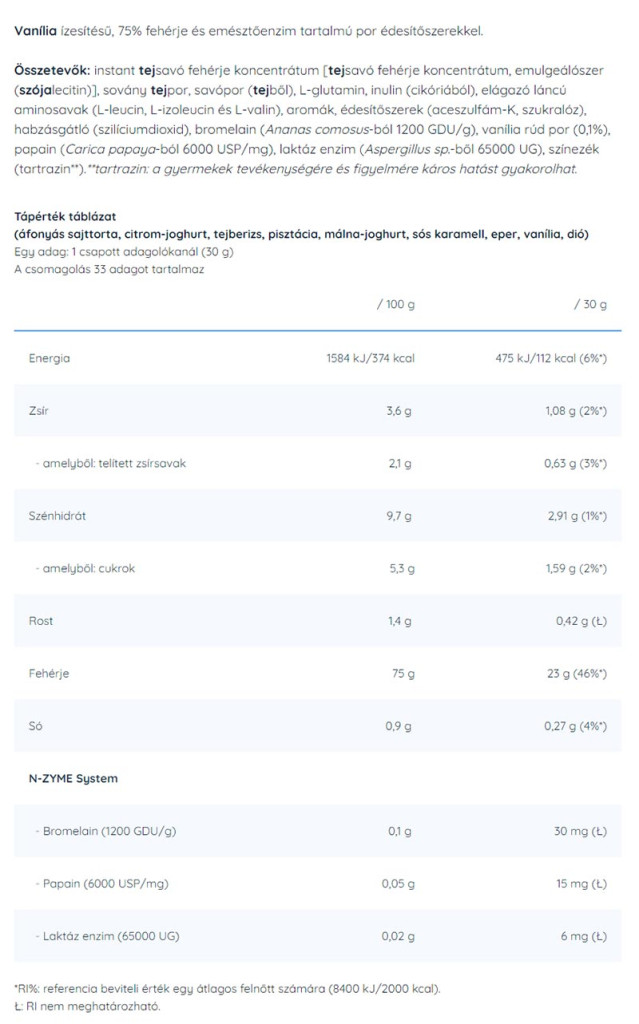
Task: Click the Szénhidrát row label
Action: pyautogui.click(x=56, y=516)
